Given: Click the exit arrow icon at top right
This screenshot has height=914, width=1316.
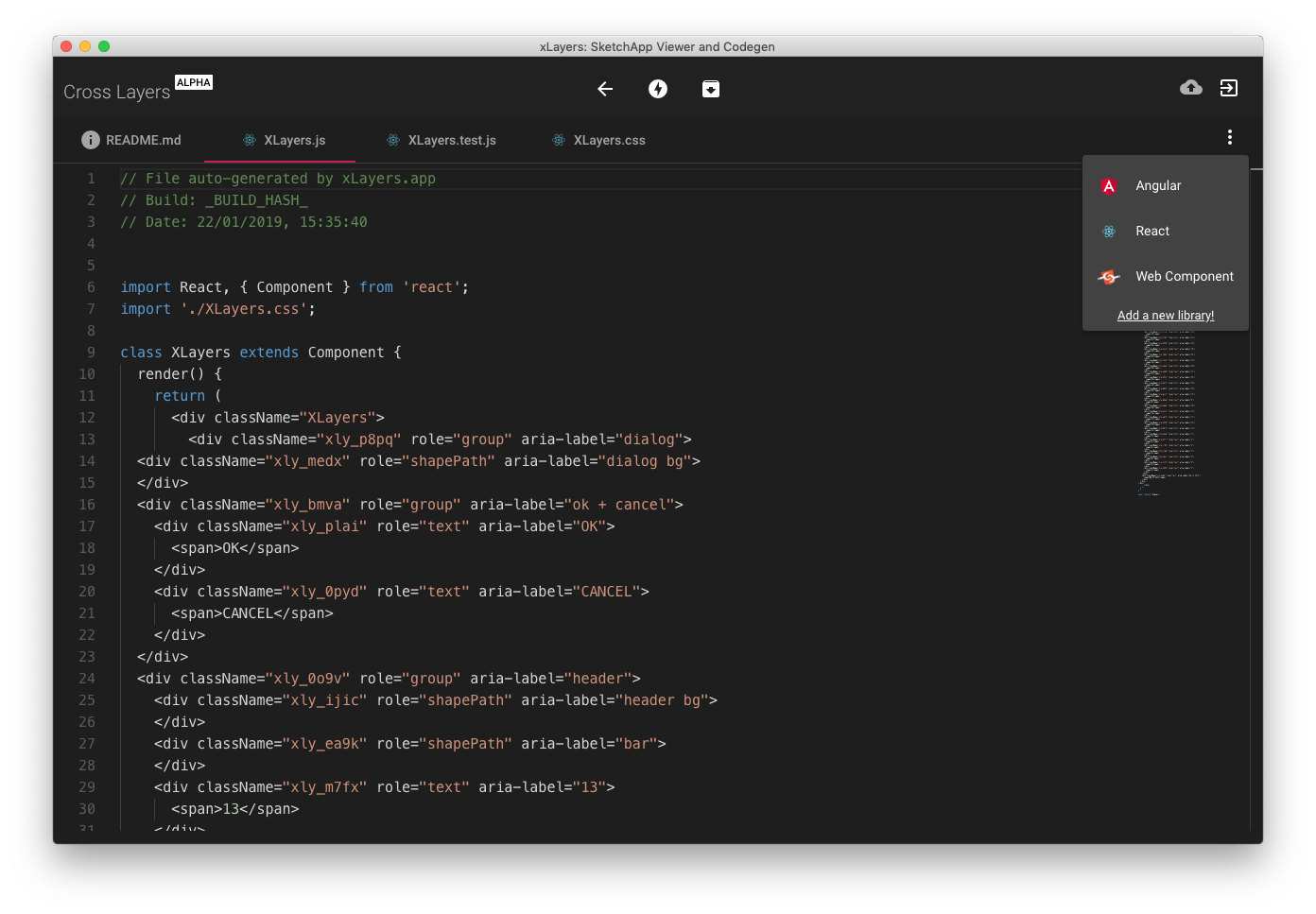Looking at the screenshot, I should (x=1229, y=88).
